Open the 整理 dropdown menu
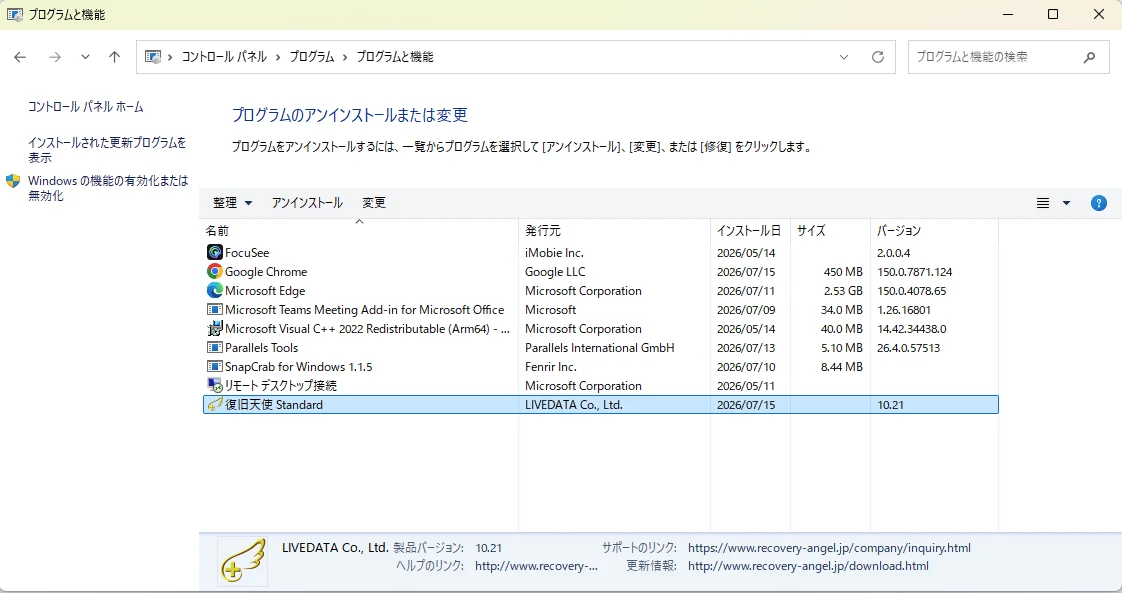Viewport: 1122px width, 593px height. coord(232,203)
